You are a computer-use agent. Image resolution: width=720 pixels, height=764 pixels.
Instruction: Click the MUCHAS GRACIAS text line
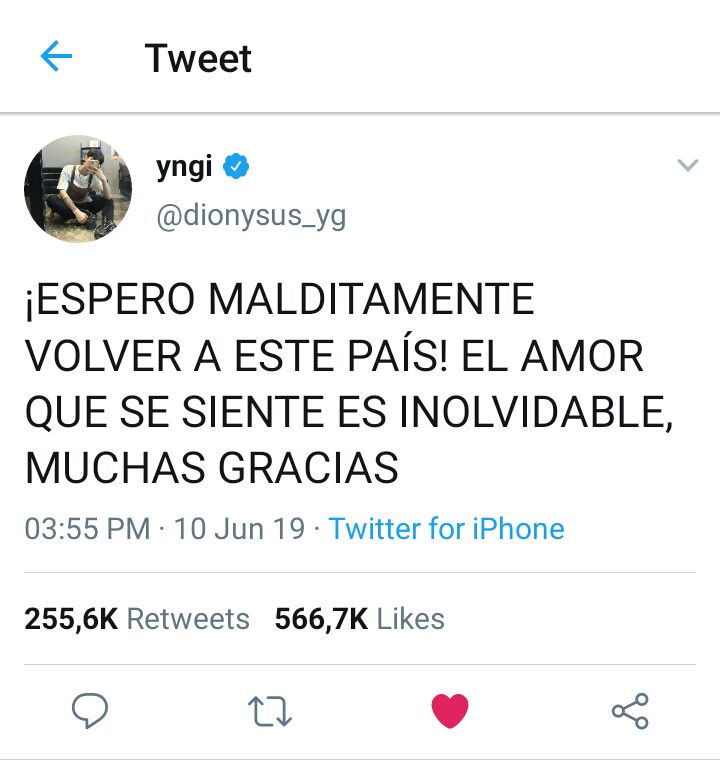[x=212, y=468]
